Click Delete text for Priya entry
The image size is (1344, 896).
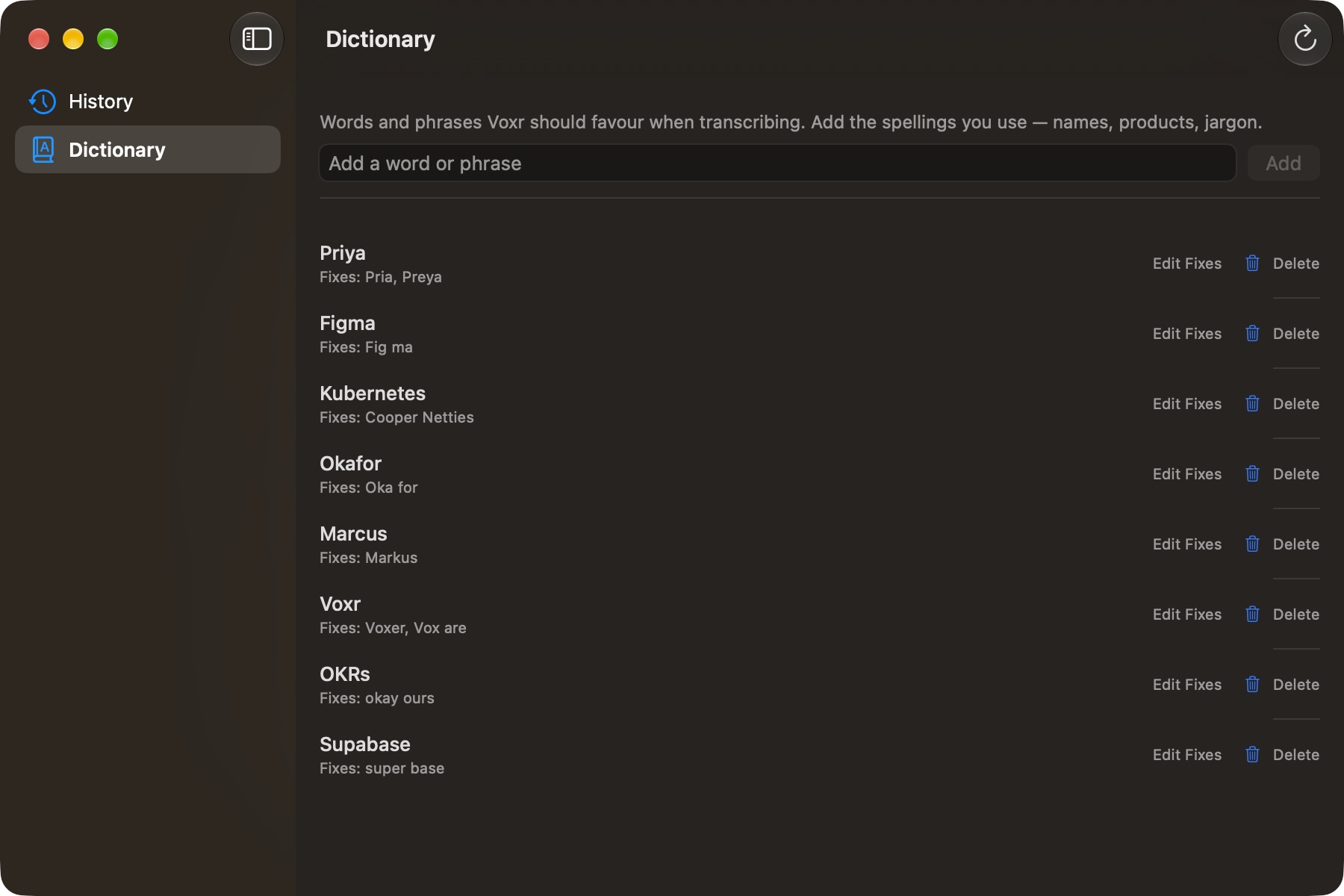coord(1296,264)
